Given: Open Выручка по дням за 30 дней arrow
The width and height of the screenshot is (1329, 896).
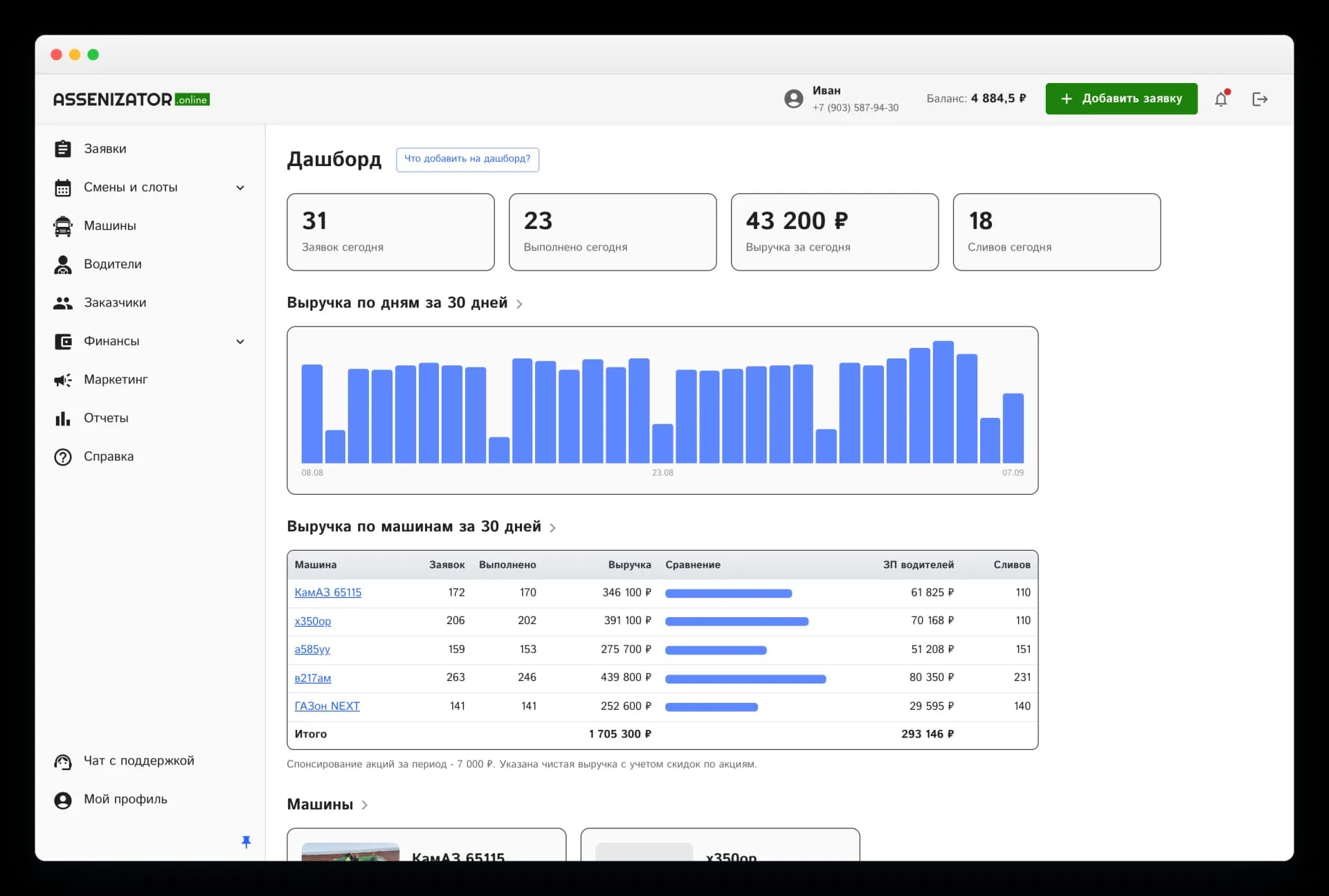Looking at the screenshot, I should click(x=519, y=304).
